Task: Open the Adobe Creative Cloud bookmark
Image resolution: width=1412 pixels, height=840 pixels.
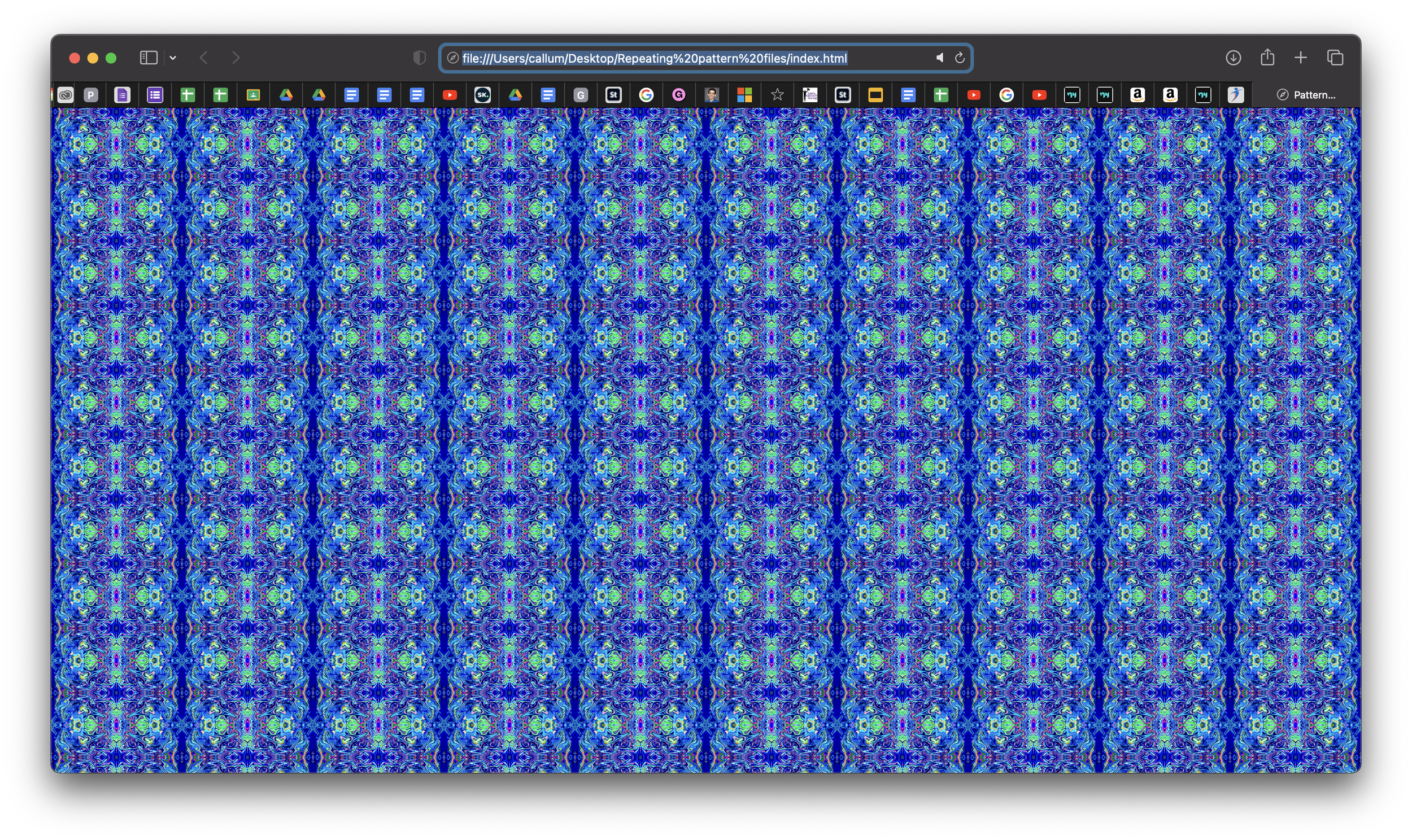Action: (x=65, y=94)
